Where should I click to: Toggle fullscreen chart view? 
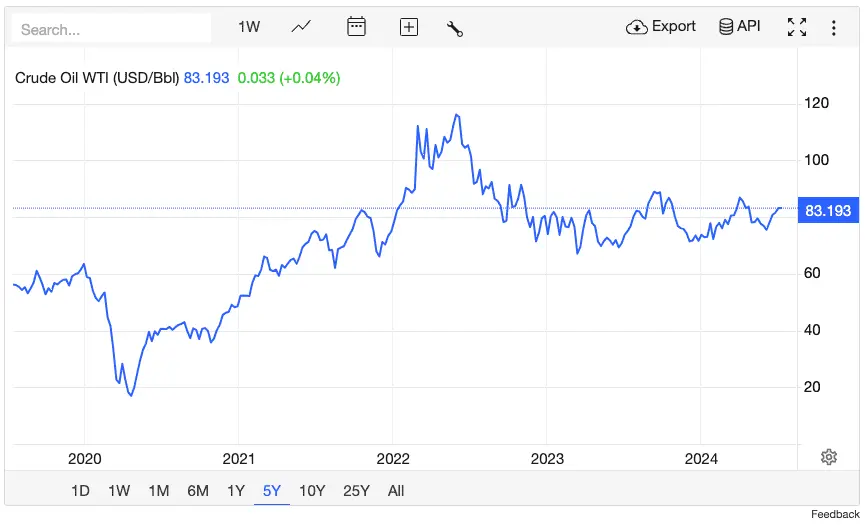(x=796, y=27)
